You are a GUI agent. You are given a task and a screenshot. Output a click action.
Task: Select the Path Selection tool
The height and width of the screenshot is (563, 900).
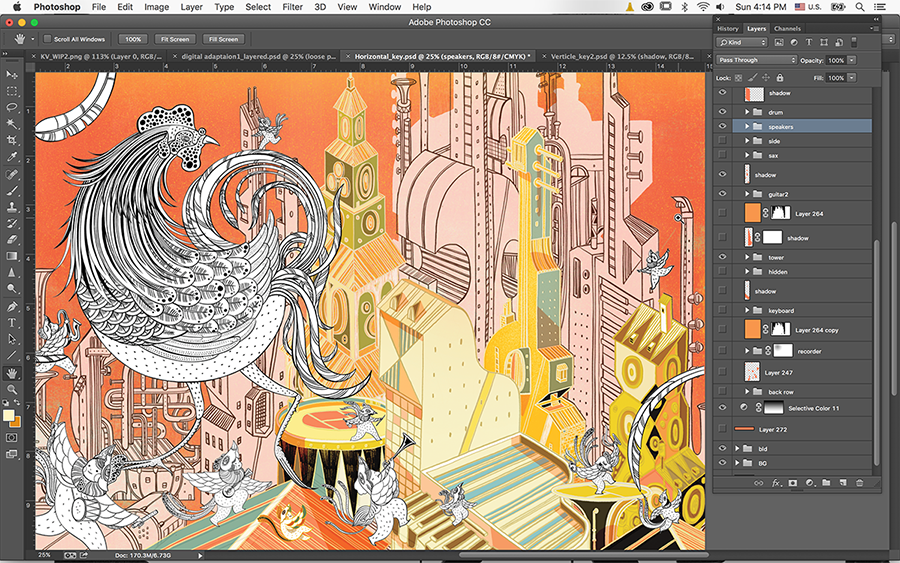11,339
